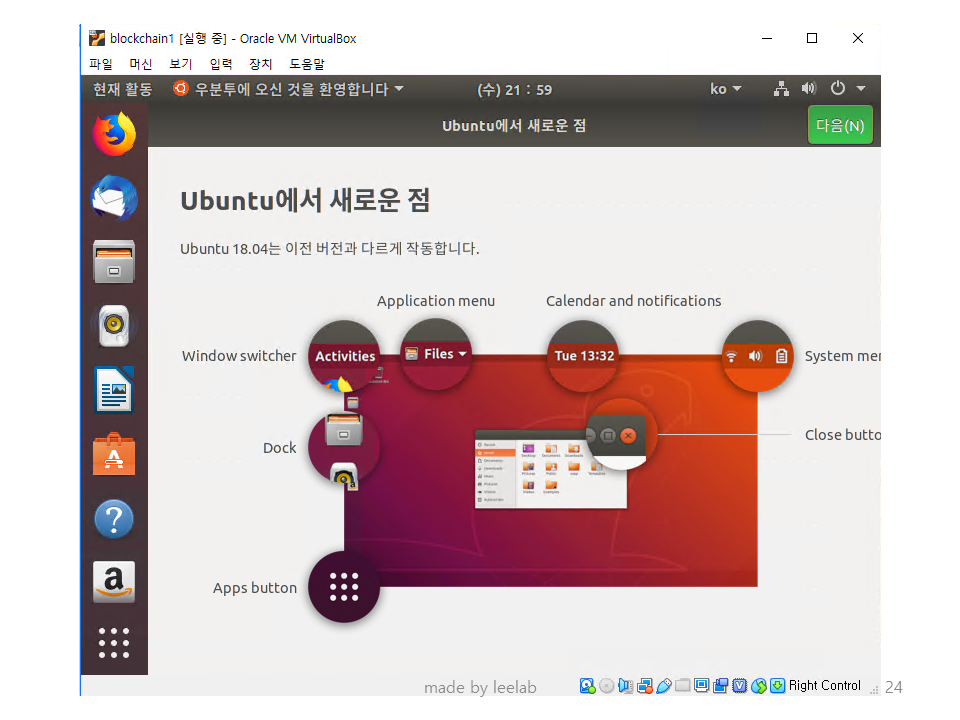Screen dimensions: 960x720
Task: Click the Apps button text label
Action: point(255,588)
